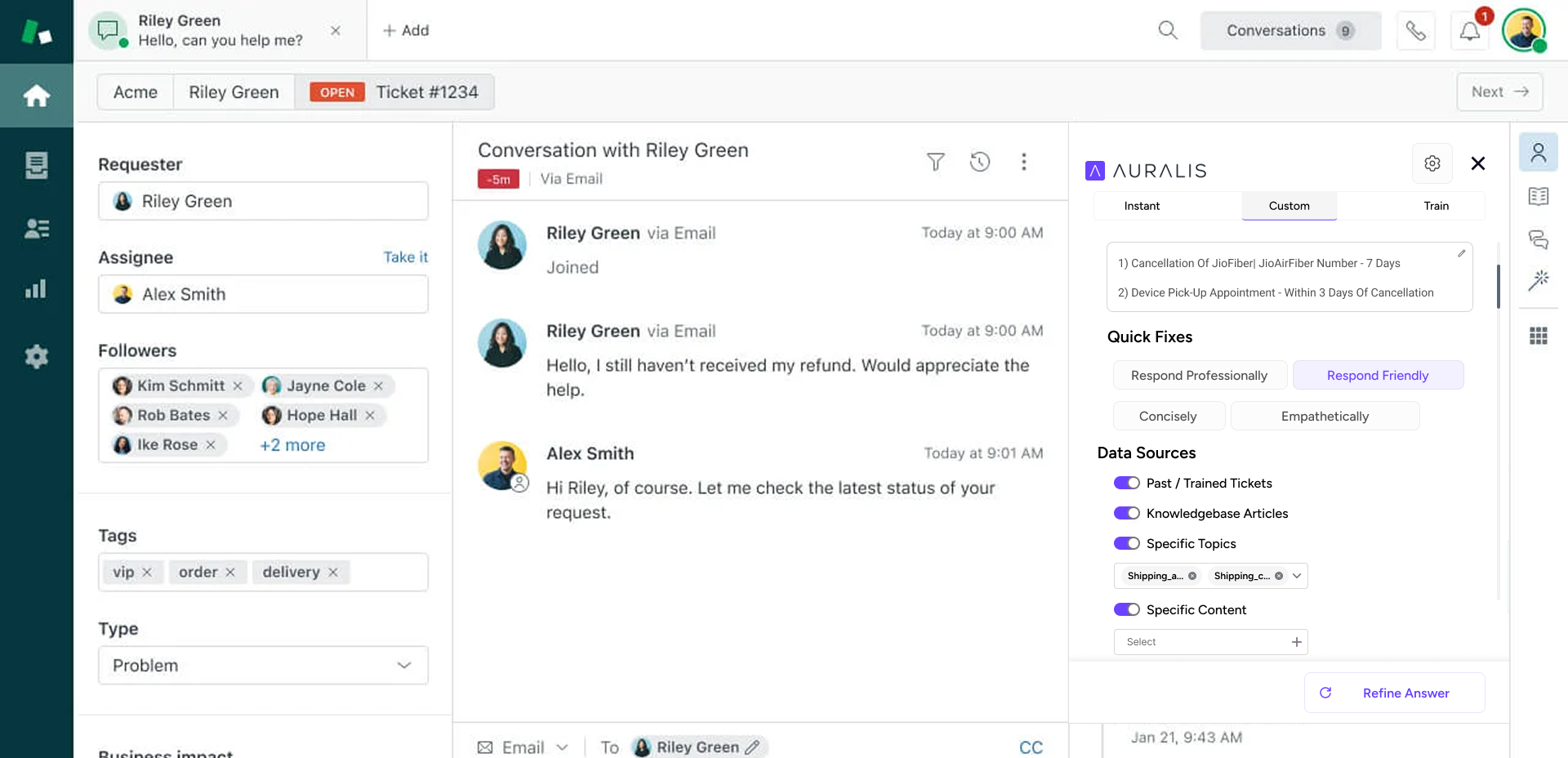The image size is (1568, 758).
Task: Open conversation history clock icon
Action: 979,162
